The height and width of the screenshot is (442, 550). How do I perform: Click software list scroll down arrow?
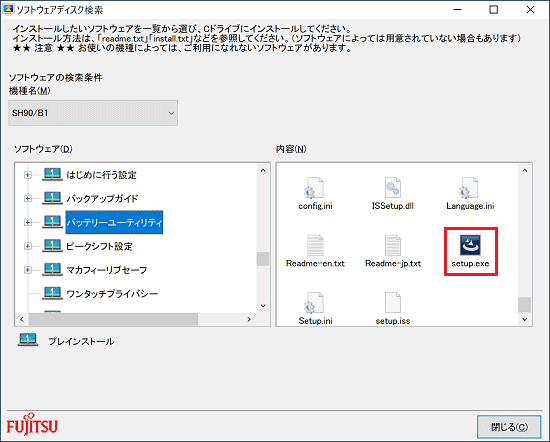point(263,306)
